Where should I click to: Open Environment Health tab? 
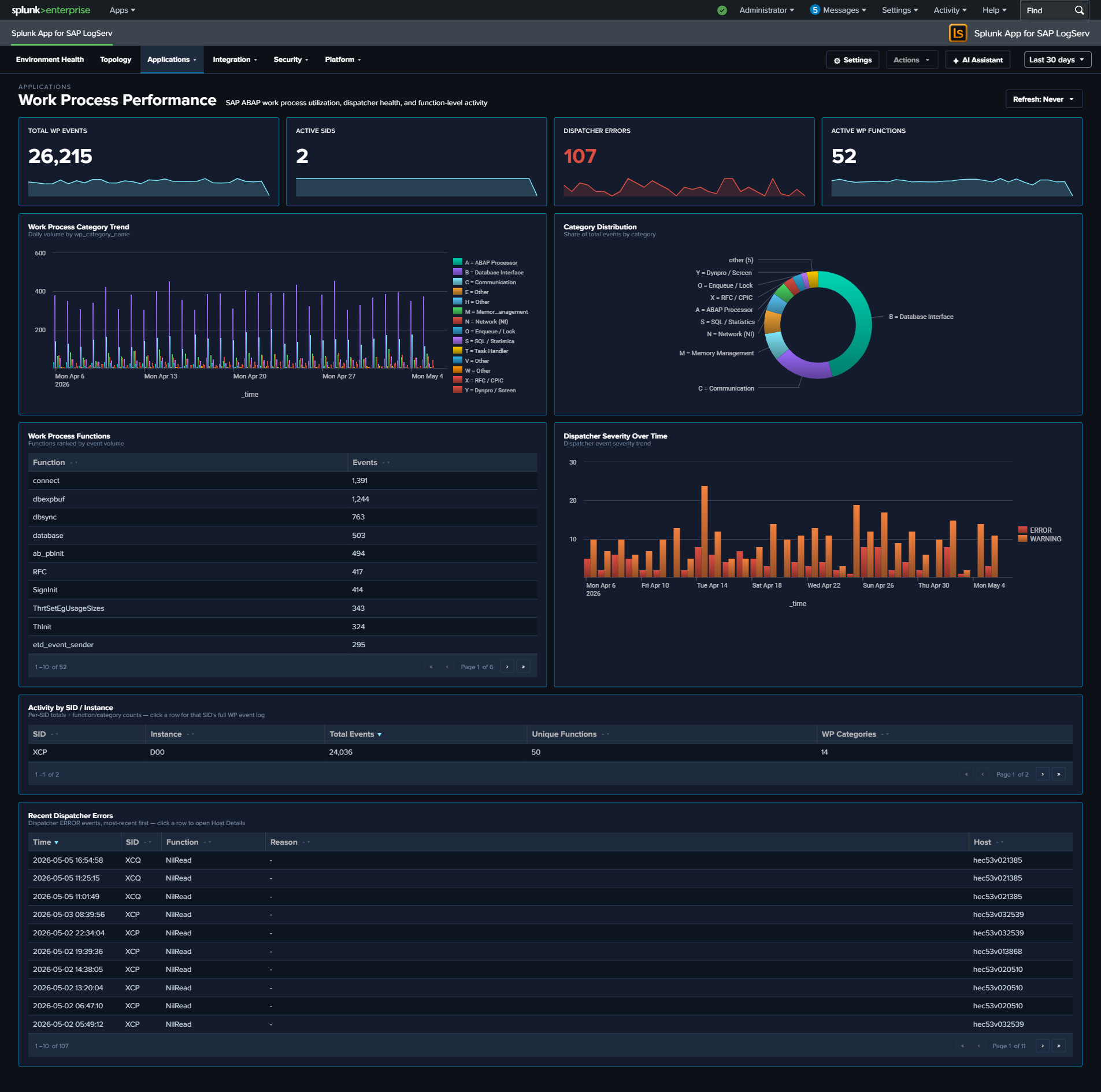coord(50,60)
